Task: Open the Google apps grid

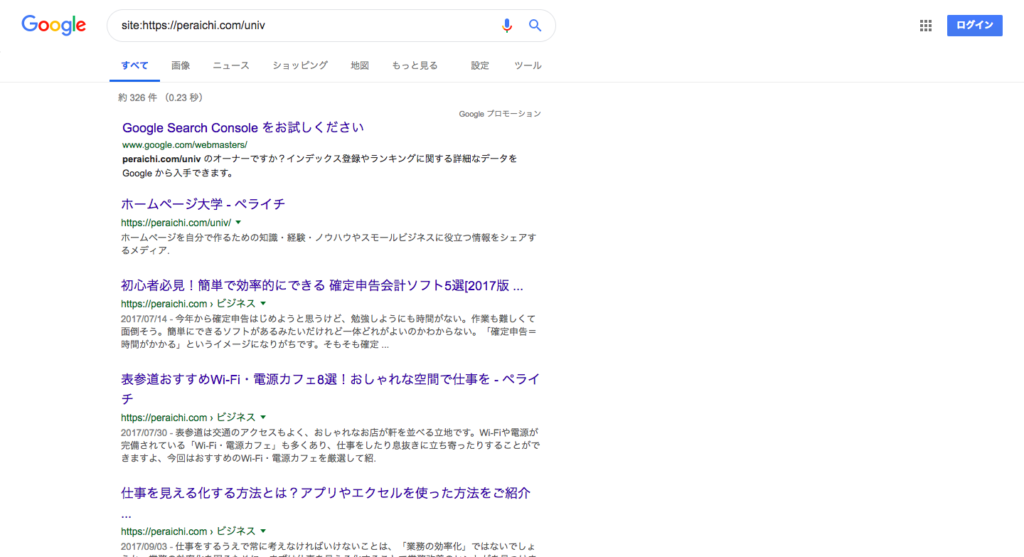Action: pos(925,26)
